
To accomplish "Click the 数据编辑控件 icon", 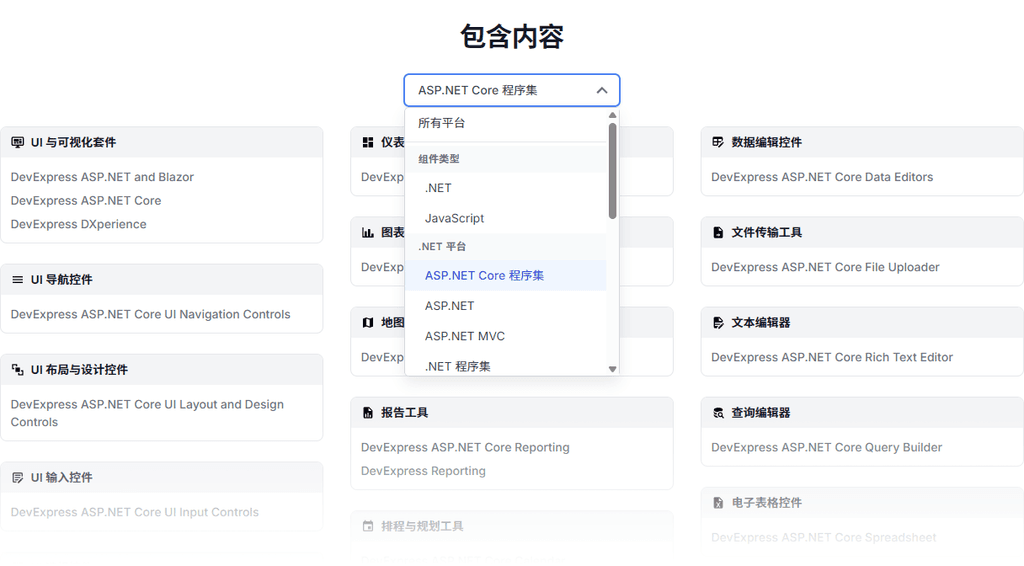I will coord(718,142).
